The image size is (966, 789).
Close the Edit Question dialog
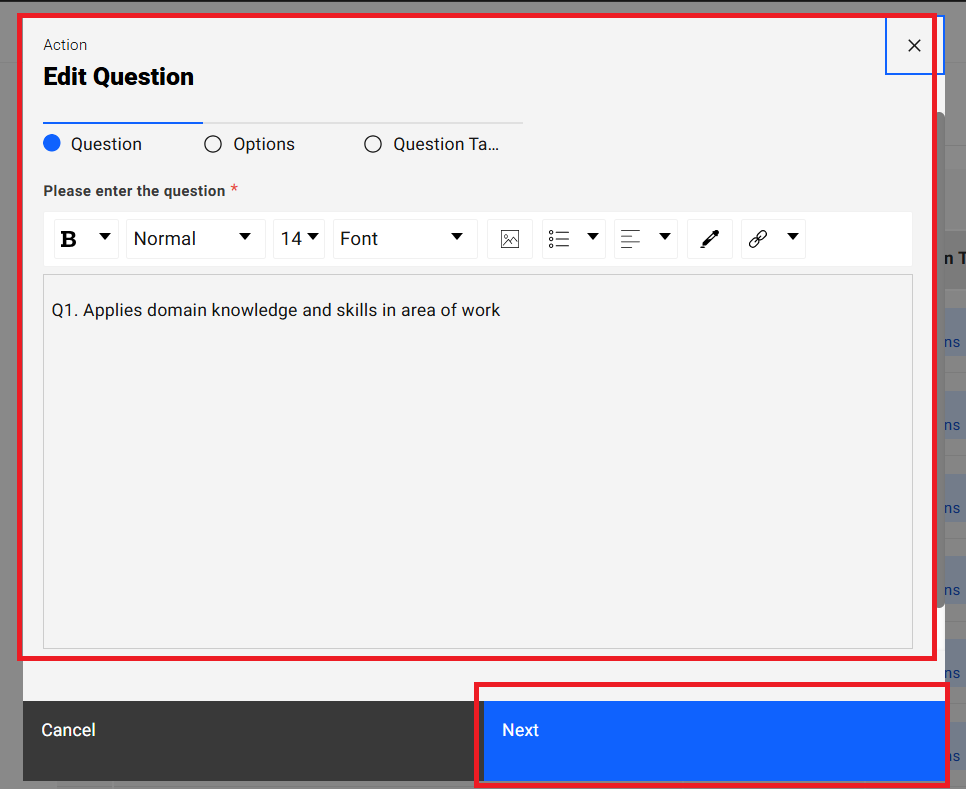(x=914, y=45)
